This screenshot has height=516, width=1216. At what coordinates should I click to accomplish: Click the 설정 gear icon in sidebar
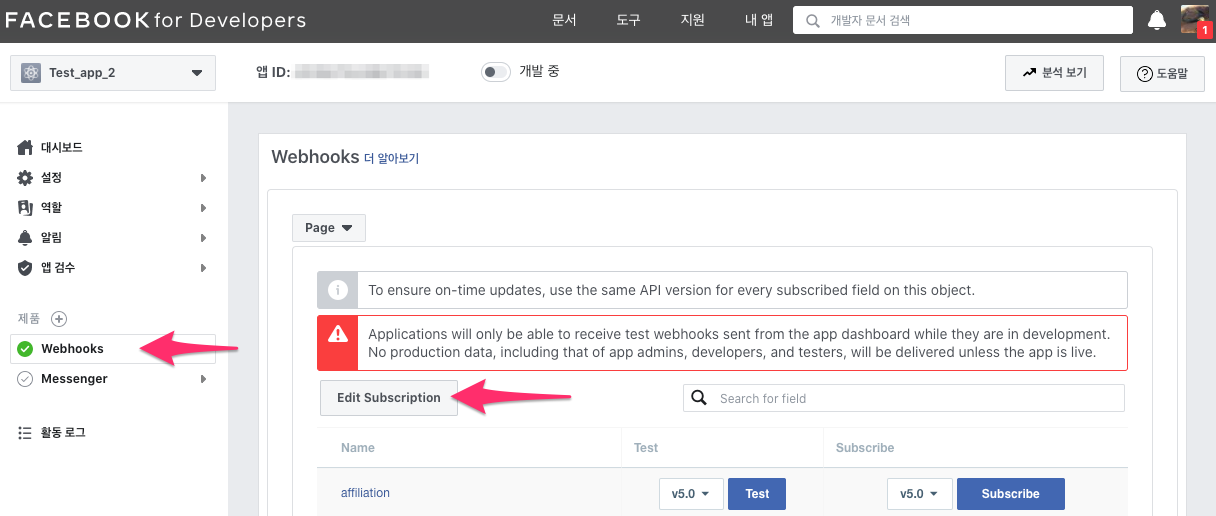26,178
